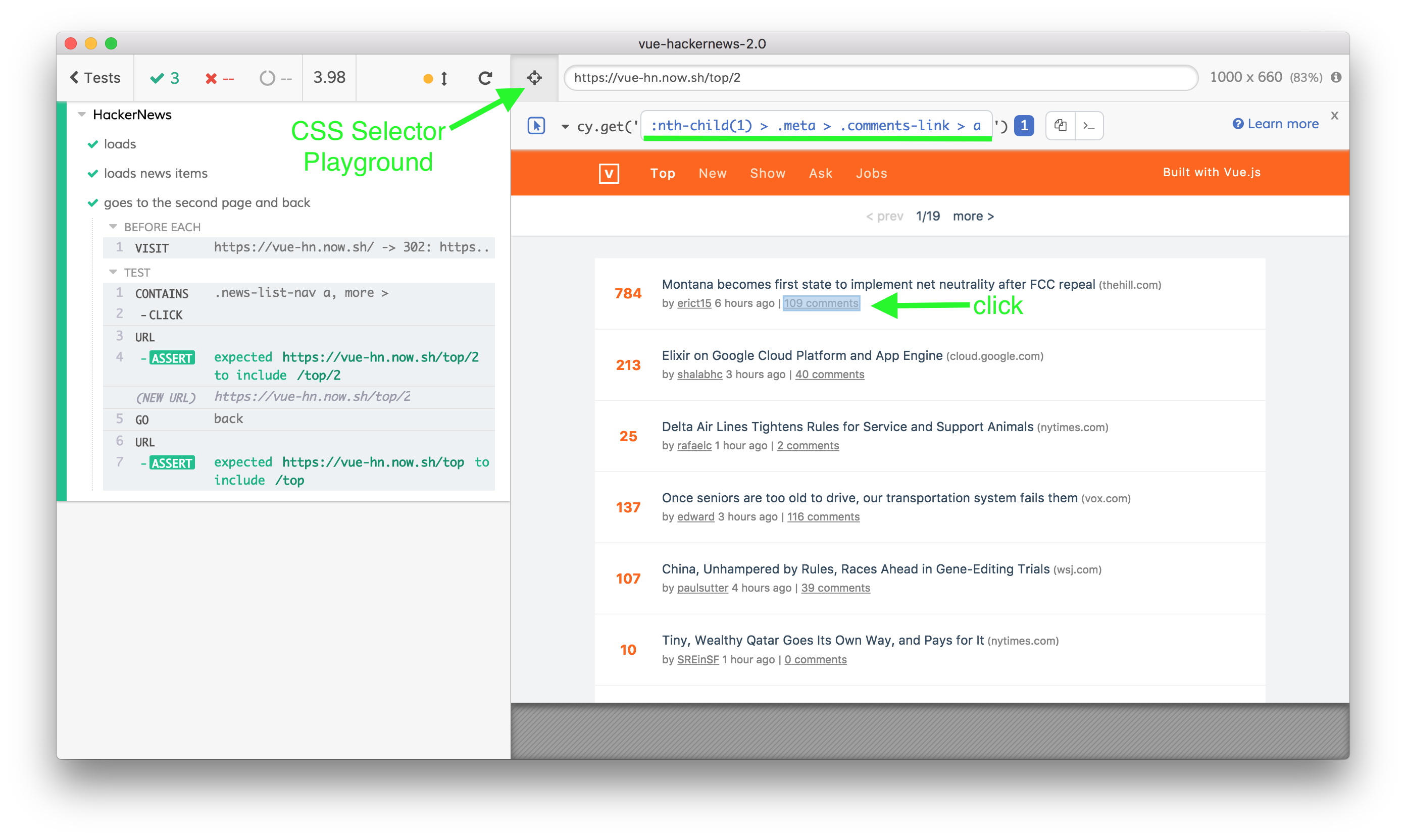The width and height of the screenshot is (1406, 840).
Task: Open the cy.get command dropdown
Action: click(x=565, y=126)
